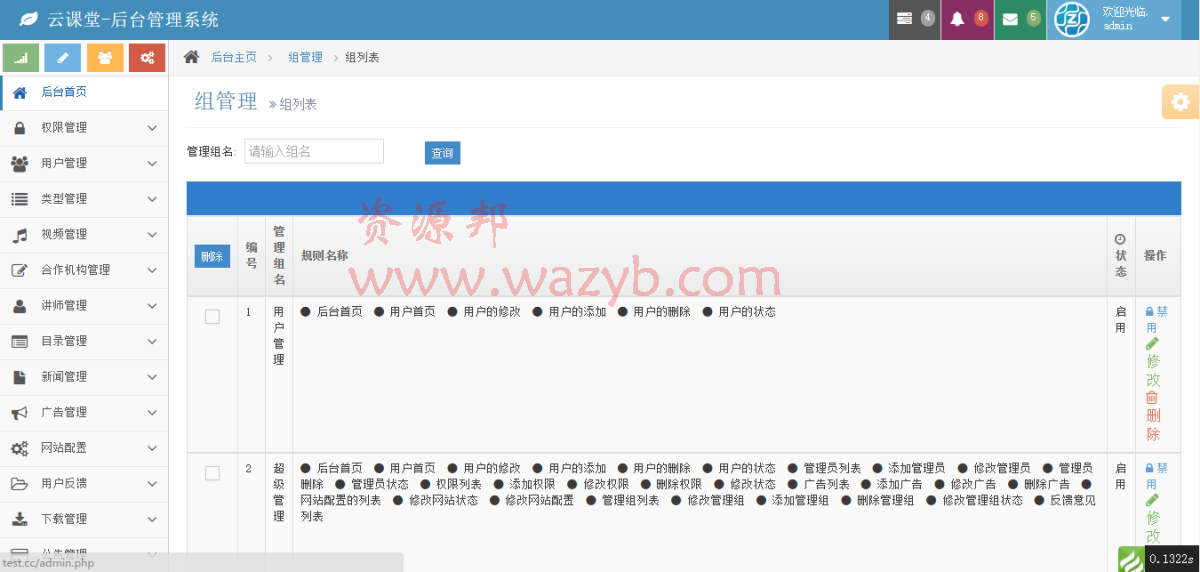Click the 查询 search button
Viewport: 1200px width, 572px height.
[442, 153]
